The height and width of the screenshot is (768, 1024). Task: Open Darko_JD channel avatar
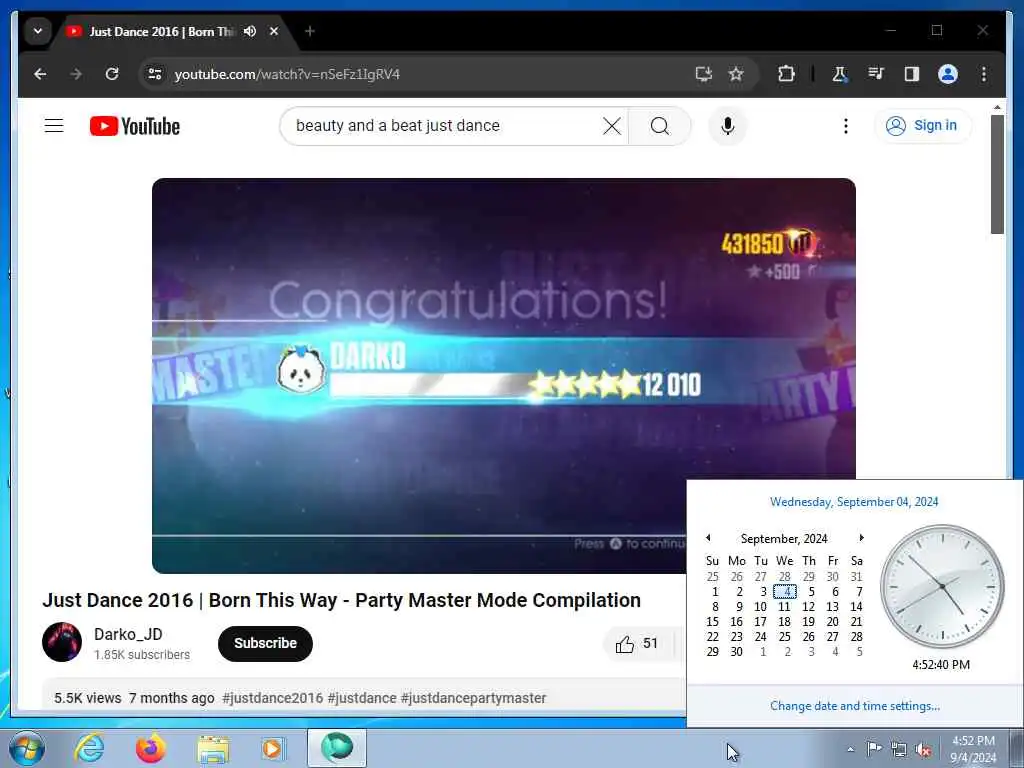pyautogui.click(x=62, y=642)
